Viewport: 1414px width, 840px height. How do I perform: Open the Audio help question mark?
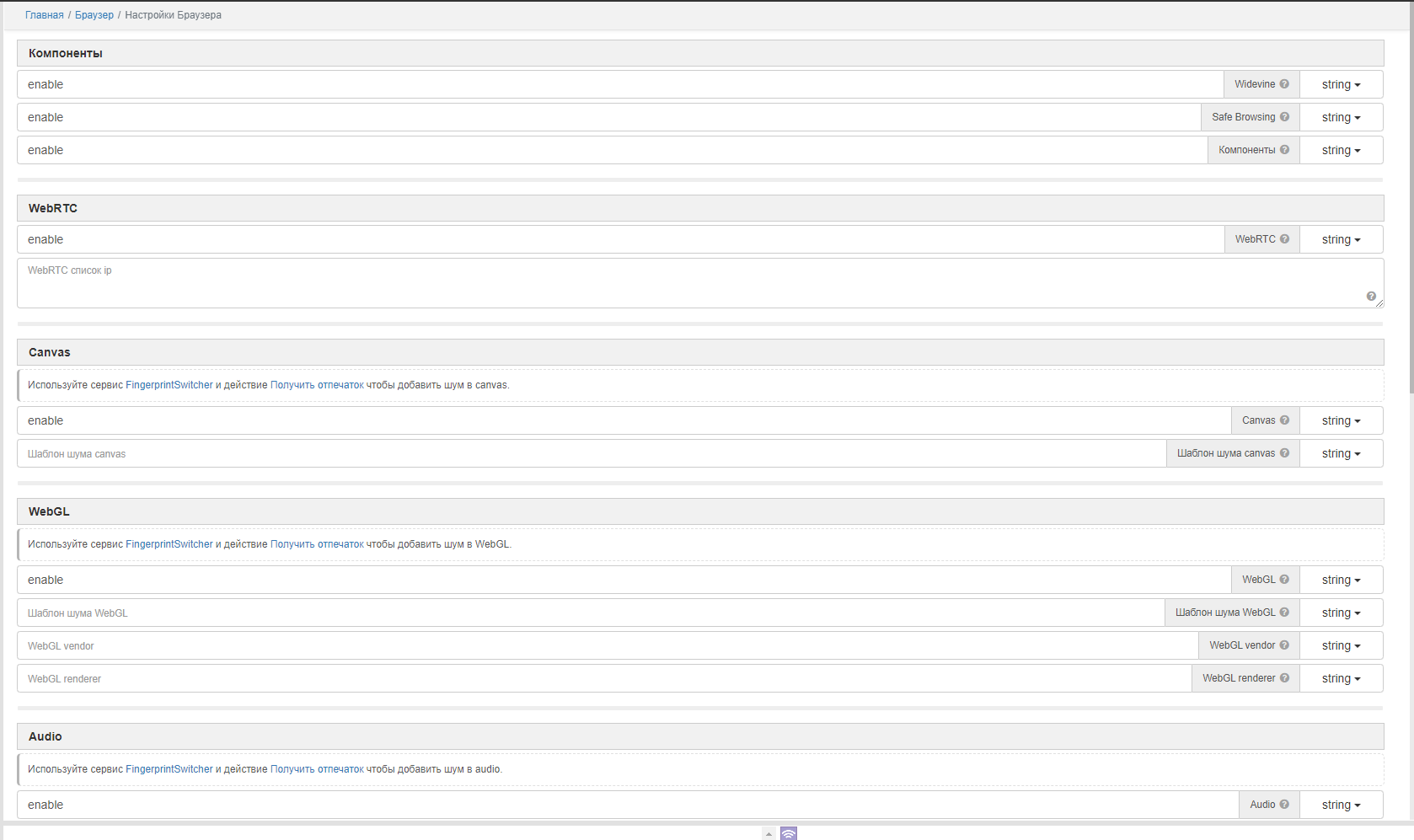pos(1285,804)
